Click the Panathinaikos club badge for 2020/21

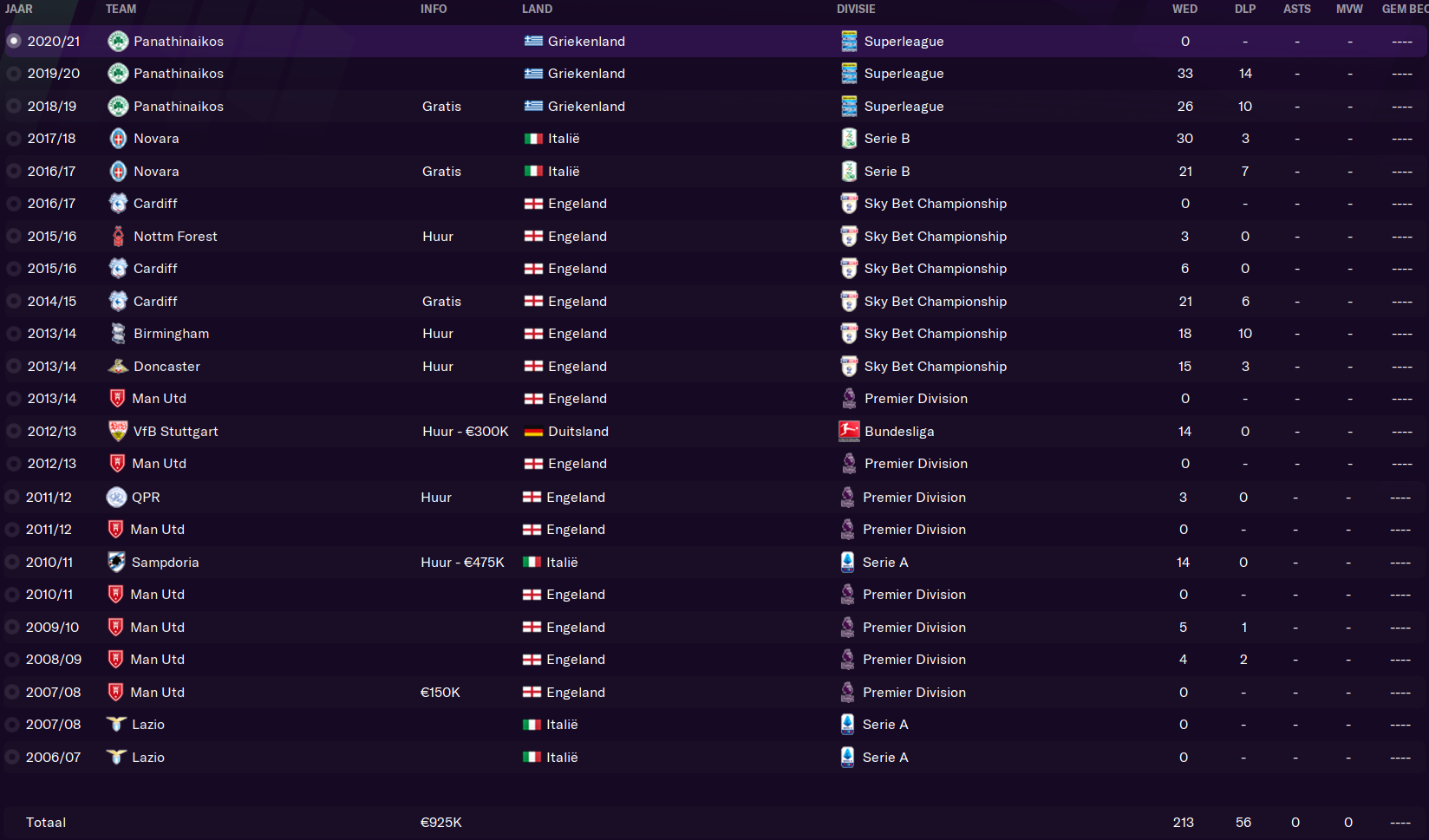tap(118, 41)
